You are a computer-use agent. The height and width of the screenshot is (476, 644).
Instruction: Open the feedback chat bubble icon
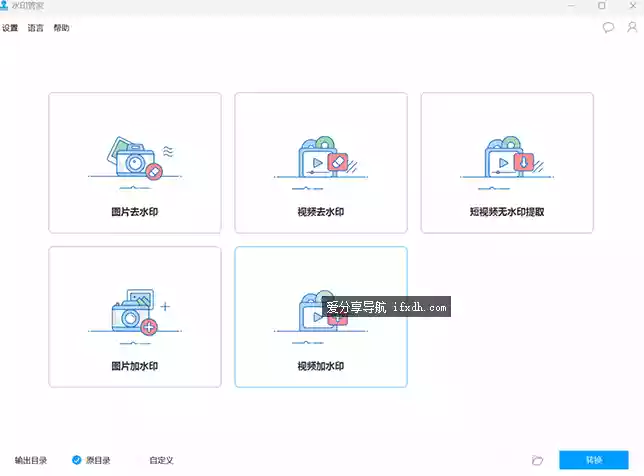608,28
